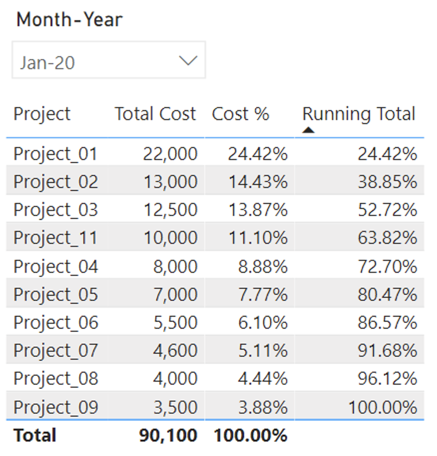Click the 4,000 total cost cell

point(175,379)
